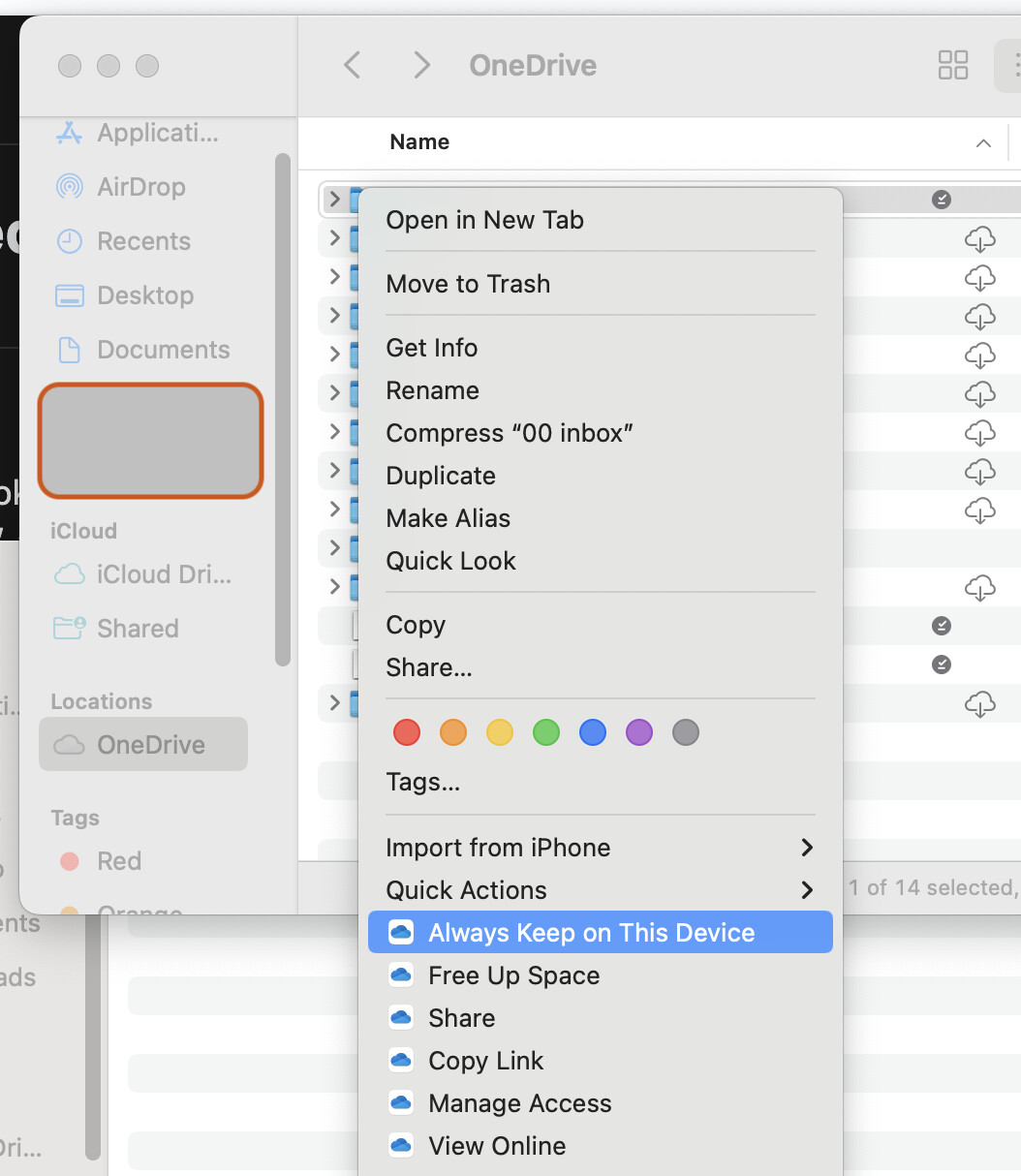This screenshot has height=1176, width=1021.
Task: Click the "1 of 14 selected" status text
Action: [933, 887]
